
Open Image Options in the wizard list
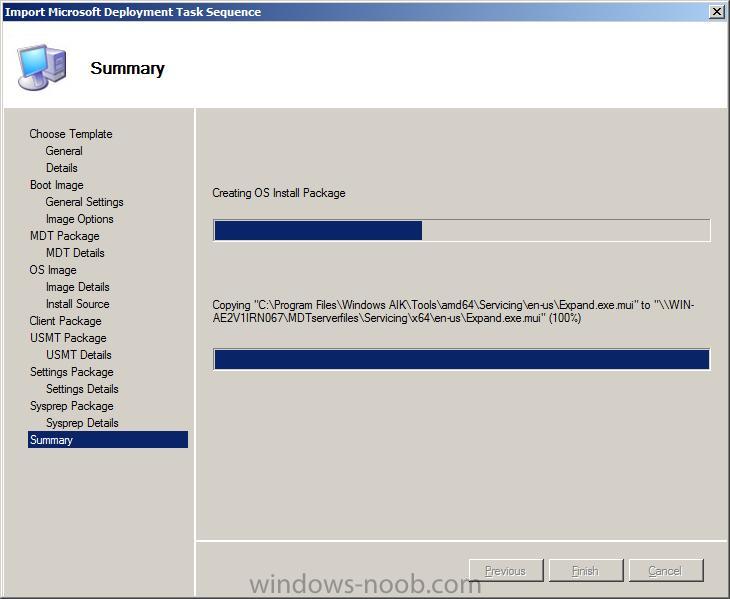[x=80, y=219]
